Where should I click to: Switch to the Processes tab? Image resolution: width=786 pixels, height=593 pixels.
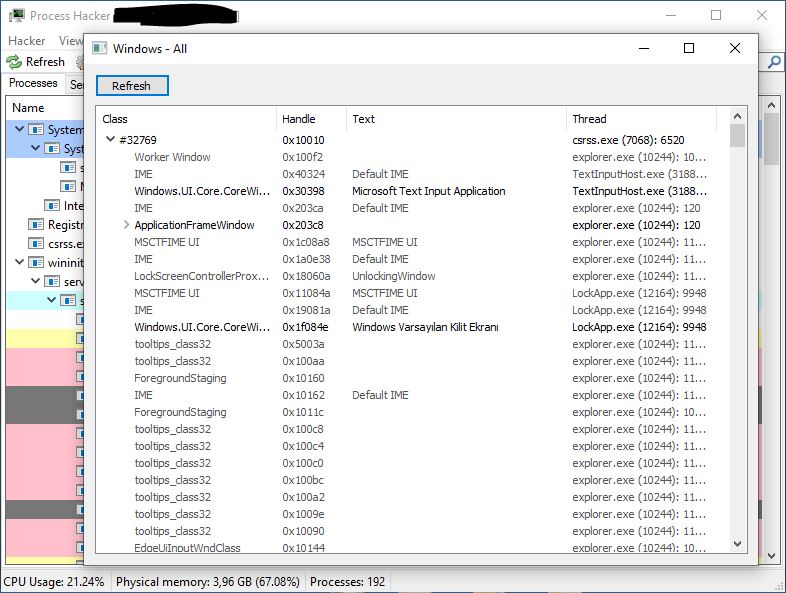pyautogui.click(x=33, y=83)
